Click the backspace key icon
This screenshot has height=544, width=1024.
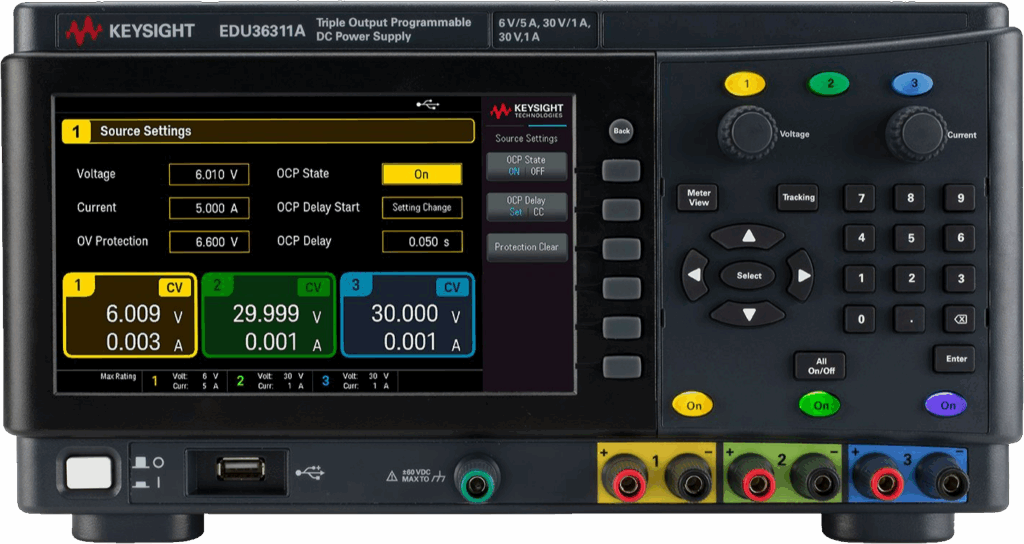(x=960, y=319)
